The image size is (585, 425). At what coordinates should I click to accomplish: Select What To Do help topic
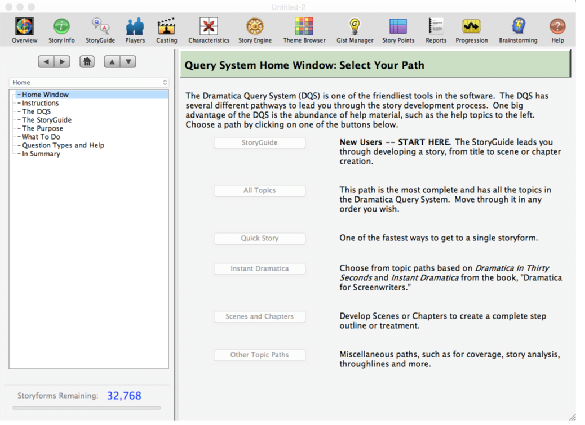[41, 137]
